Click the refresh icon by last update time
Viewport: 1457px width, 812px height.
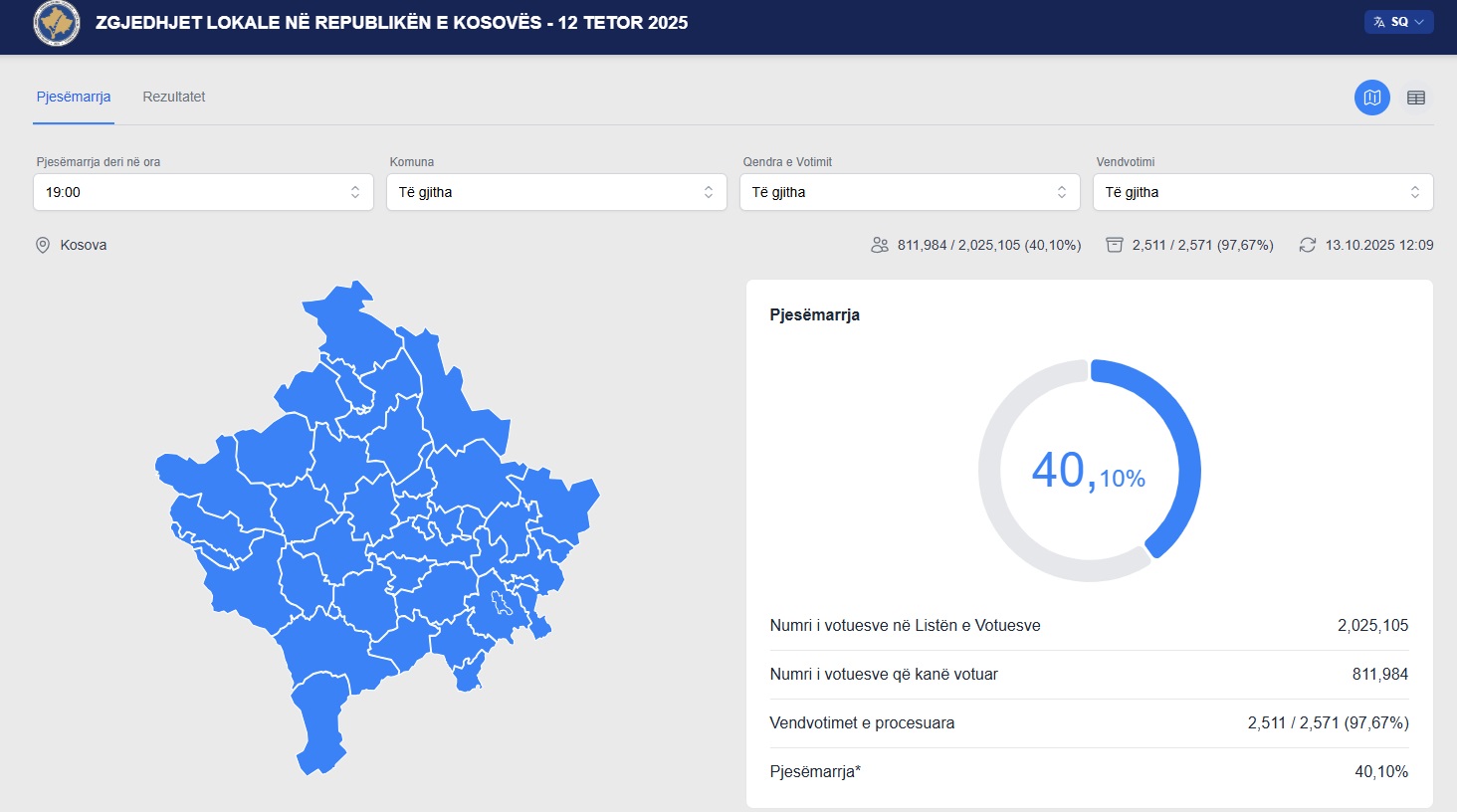pos(1307,245)
